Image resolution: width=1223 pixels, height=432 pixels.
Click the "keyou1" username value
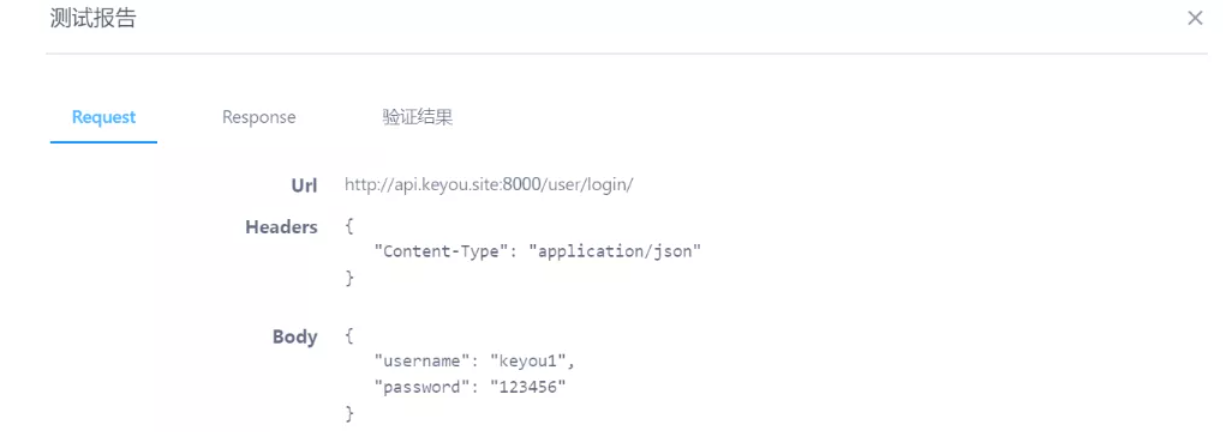click(x=536, y=361)
